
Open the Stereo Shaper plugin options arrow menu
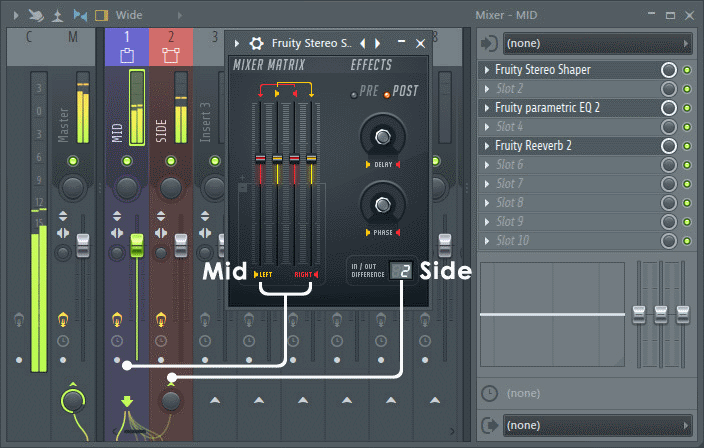pos(237,43)
